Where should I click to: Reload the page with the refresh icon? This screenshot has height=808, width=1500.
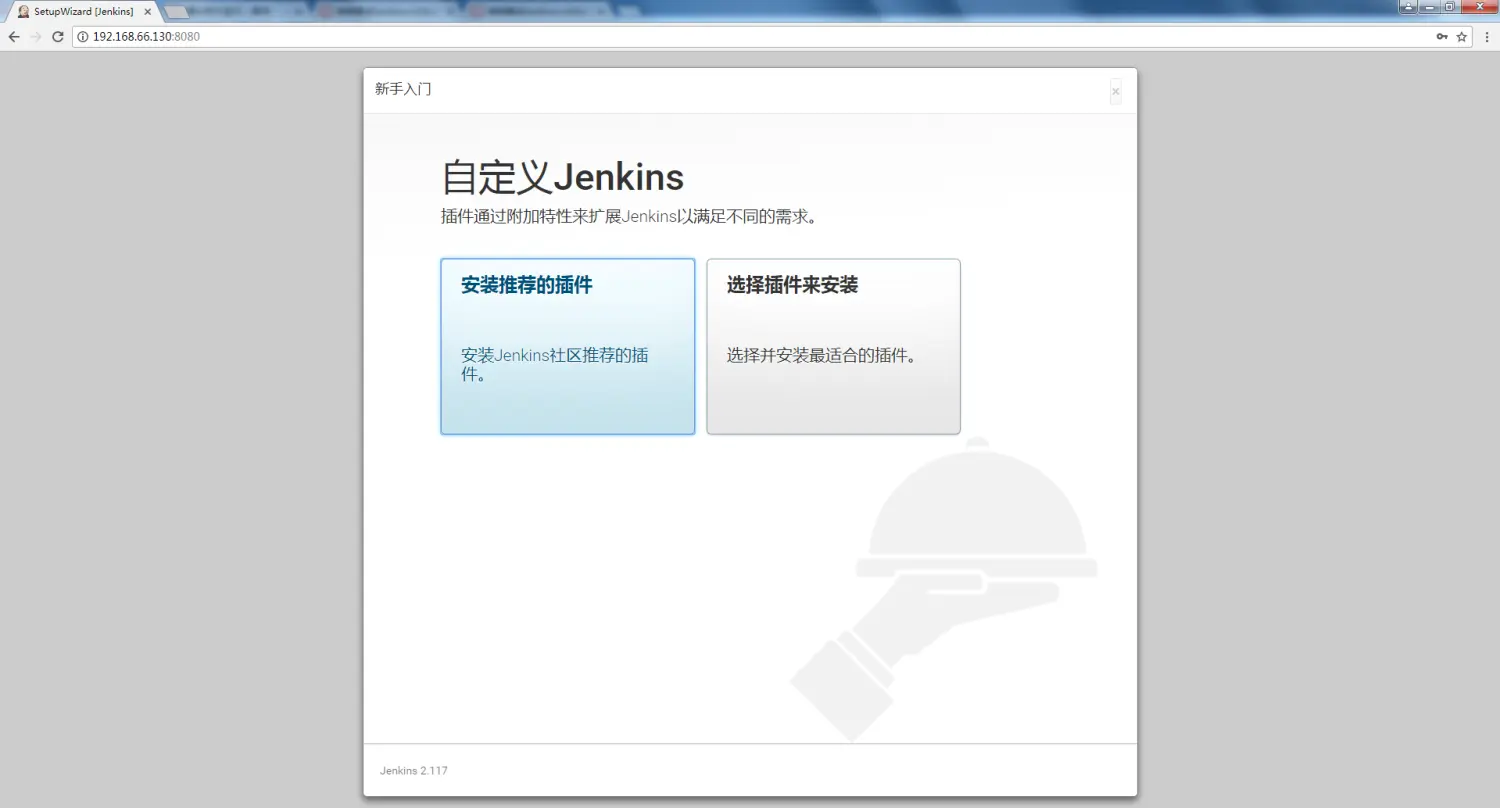(58, 36)
